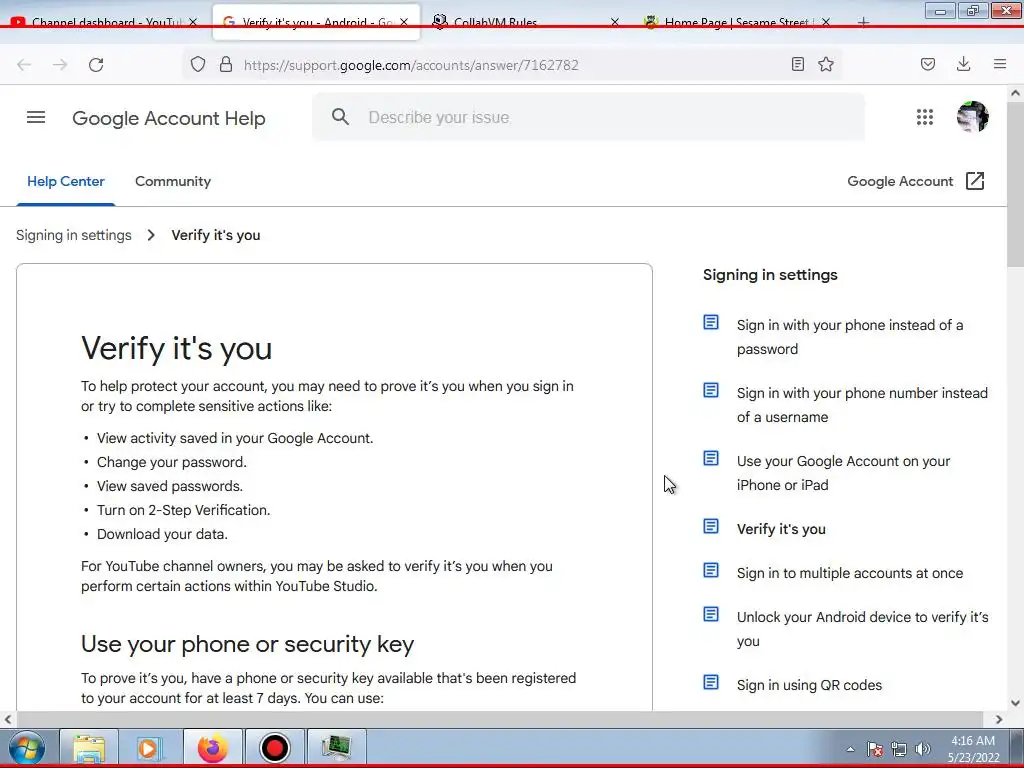1024x768 pixels.
Task: Bookmark this page with the star icon
Action: pyautogui.click(x=826, y=65)
